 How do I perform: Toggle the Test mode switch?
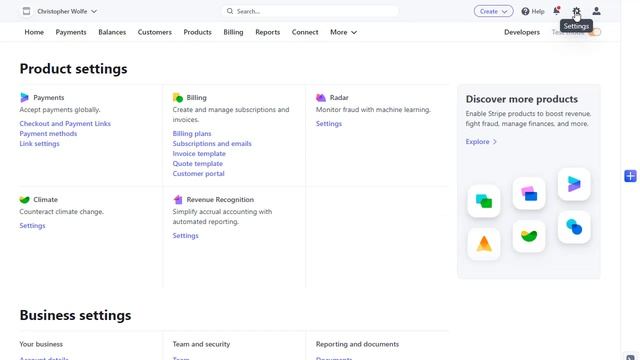[x=595, y=32]
